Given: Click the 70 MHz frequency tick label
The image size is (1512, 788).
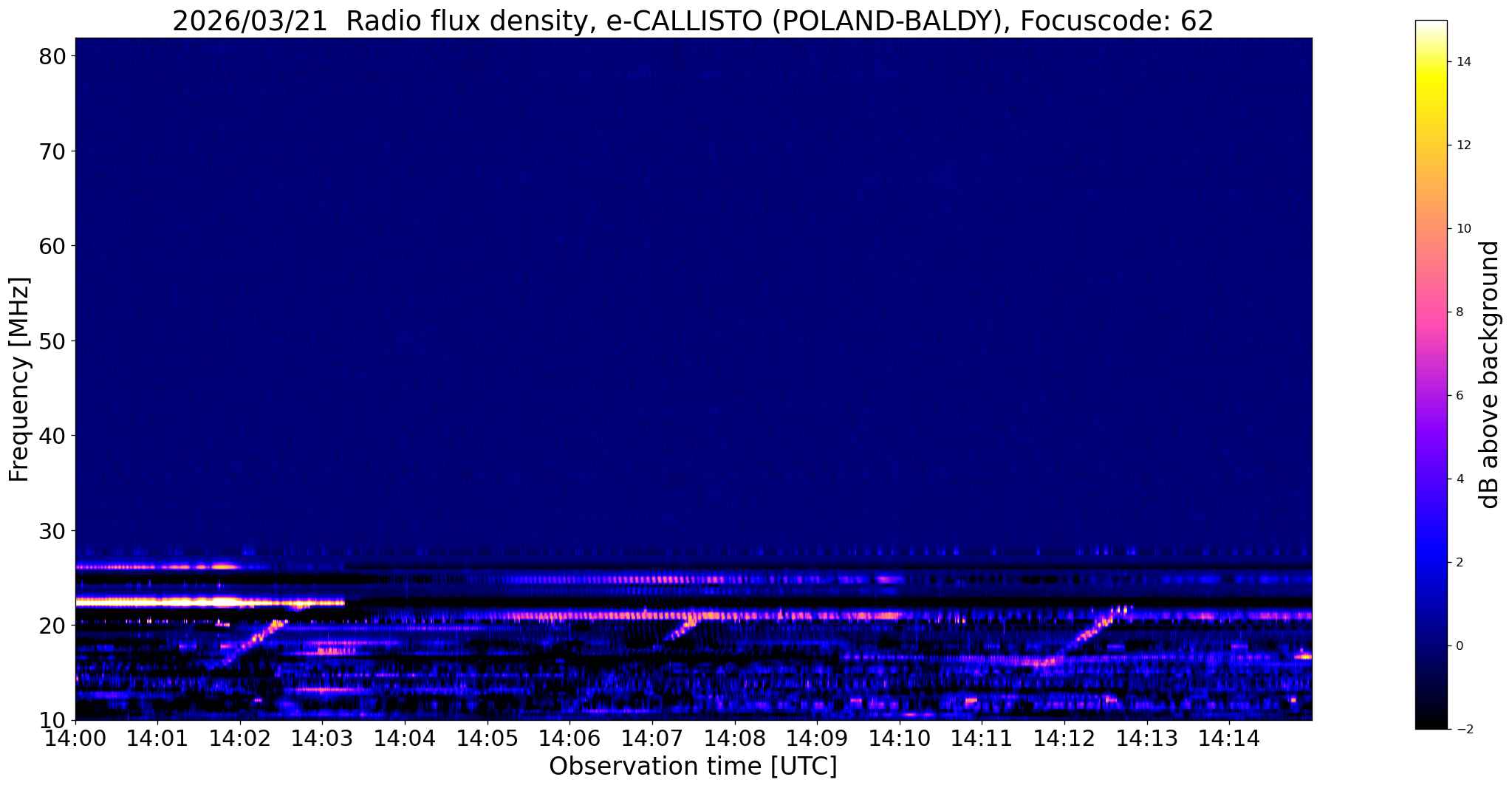Looking at the screenshot, I should 52,151.
